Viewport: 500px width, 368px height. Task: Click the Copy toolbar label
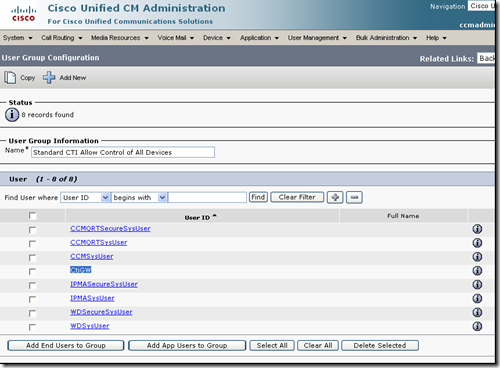(28, 78)
